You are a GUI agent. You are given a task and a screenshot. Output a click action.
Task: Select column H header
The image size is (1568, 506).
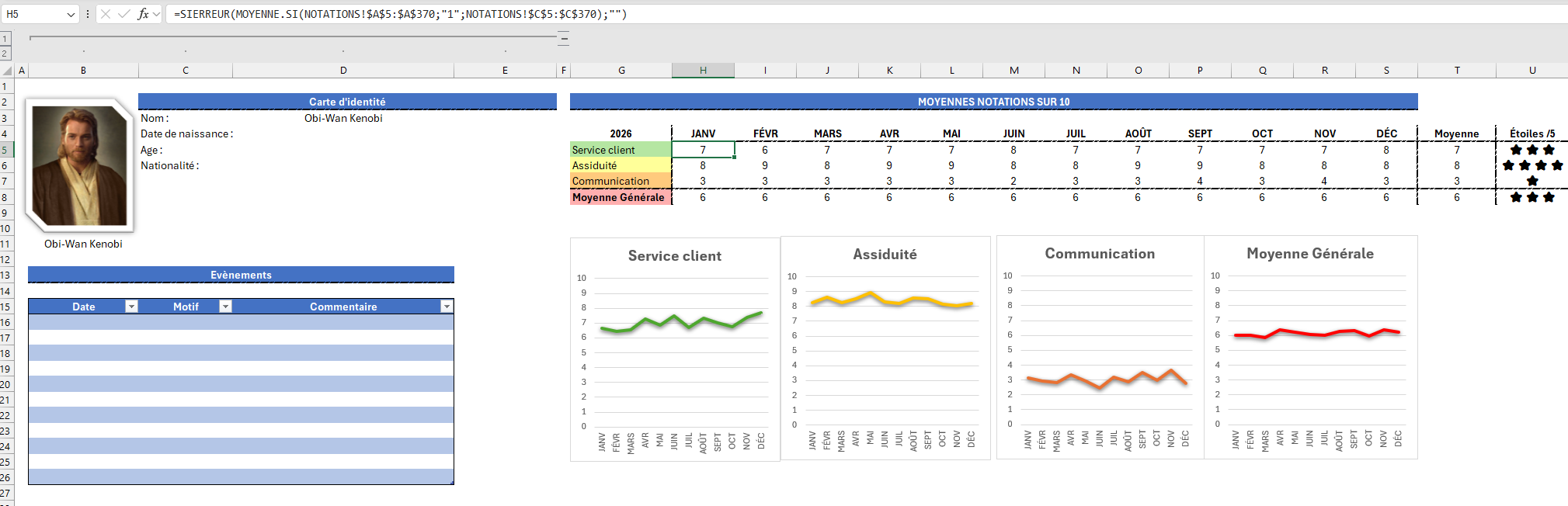703,71
